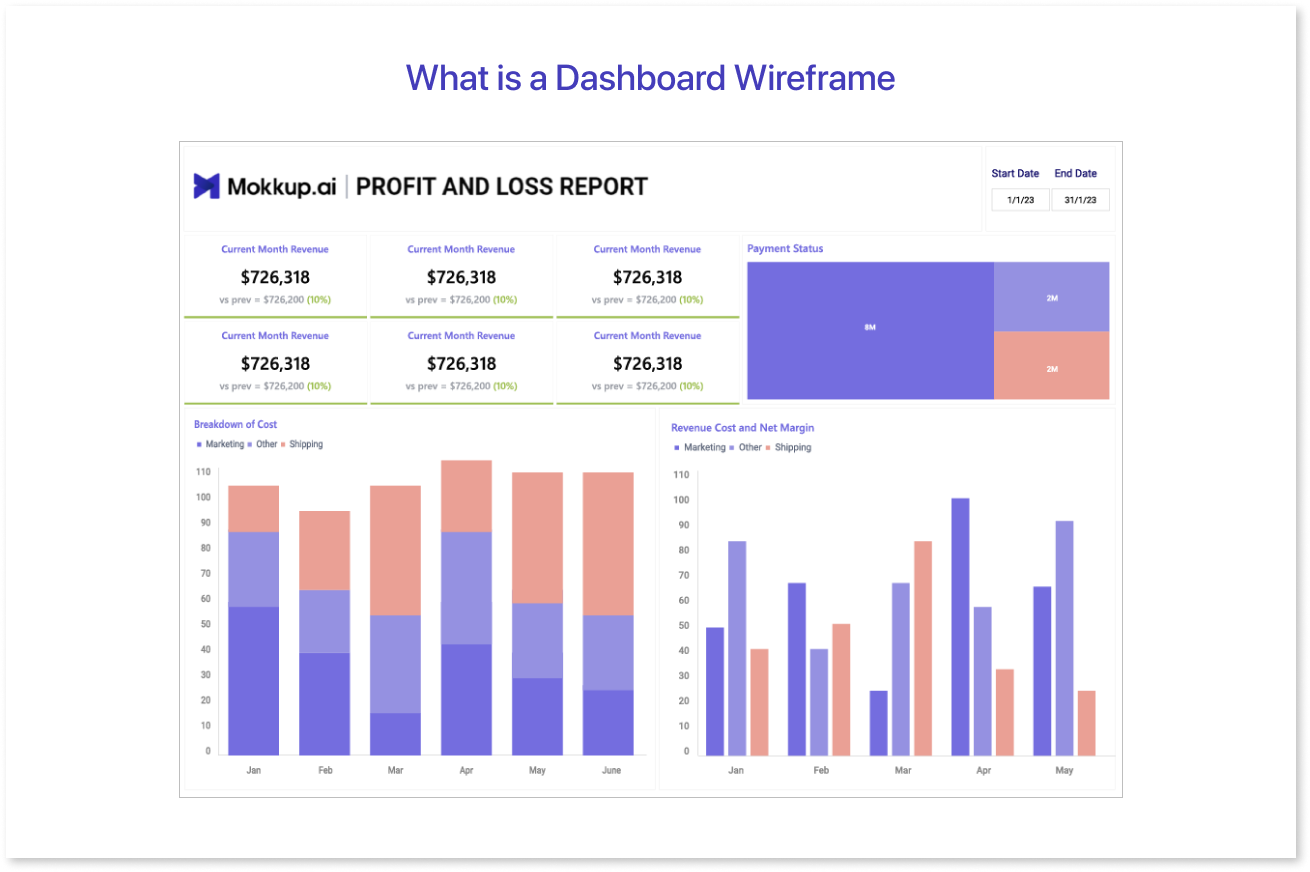Click Apr's Shipping bar in Revenue Cost chart
The width and height of the screenshot is (1310, 872).
tap(1004, 712)
